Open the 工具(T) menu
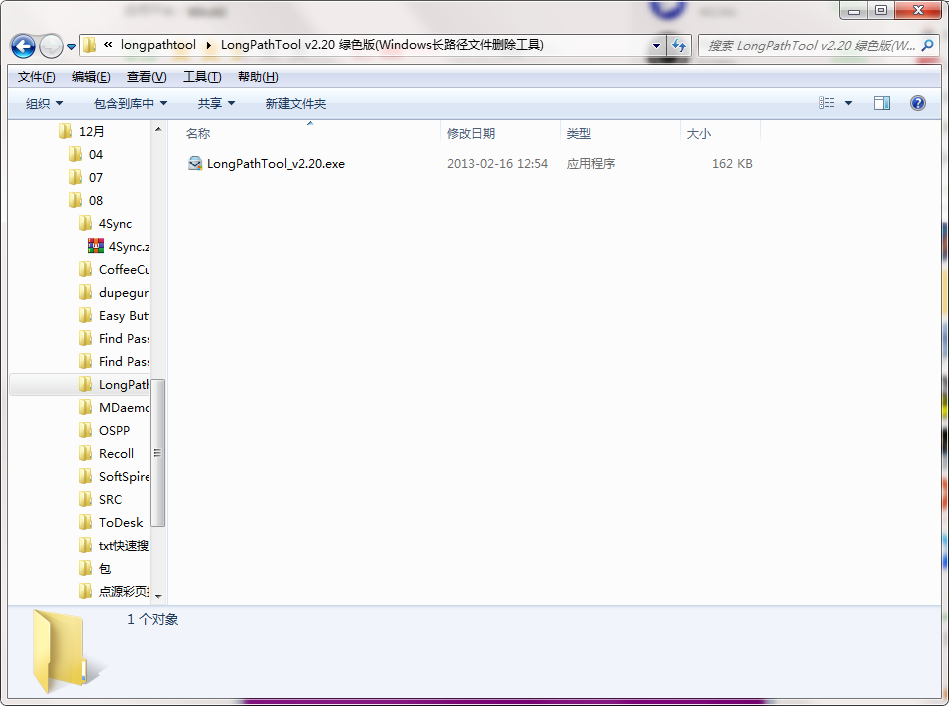This screenshot has width=949, height=706. click(202, 77)
